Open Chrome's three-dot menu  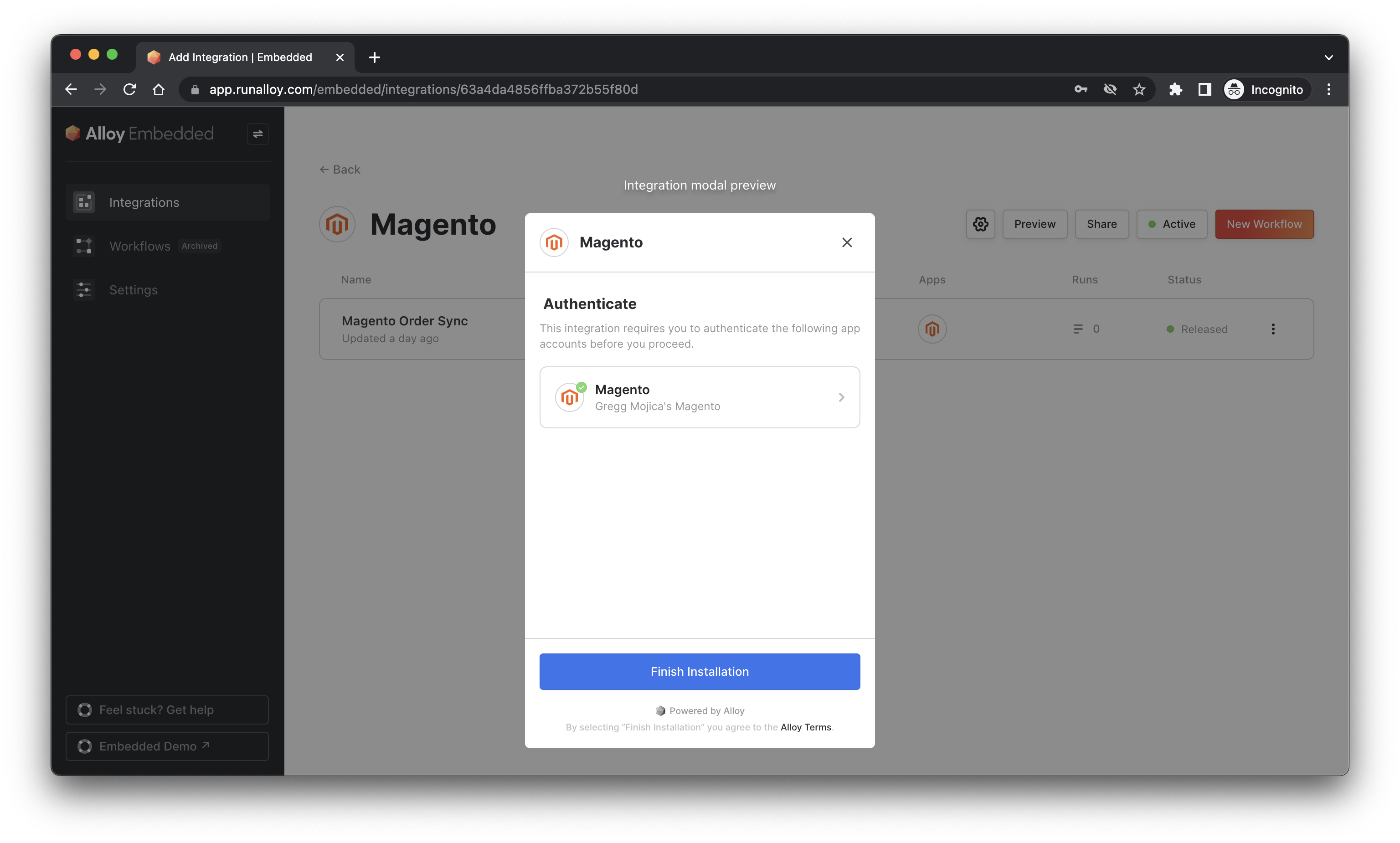click(x=1328, y=90)
